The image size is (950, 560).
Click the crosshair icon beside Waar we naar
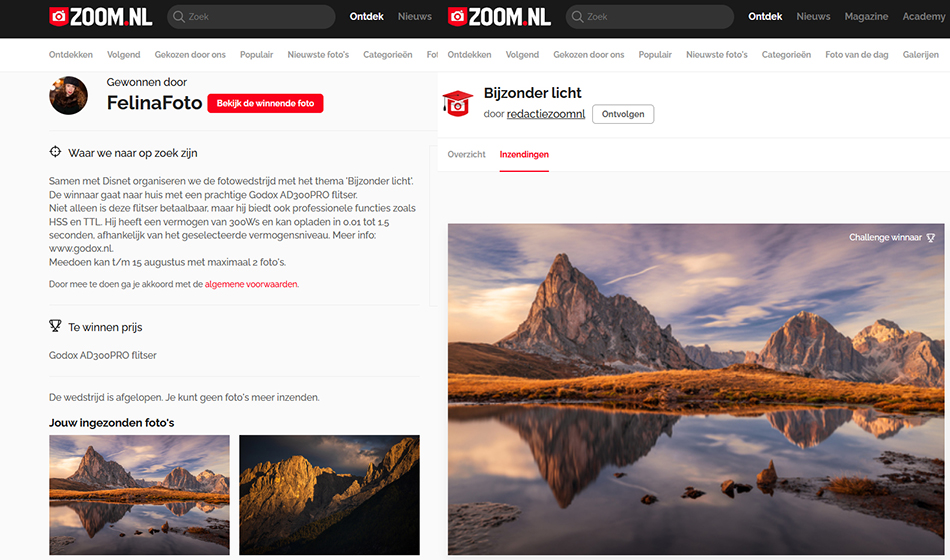coord(55,152)
